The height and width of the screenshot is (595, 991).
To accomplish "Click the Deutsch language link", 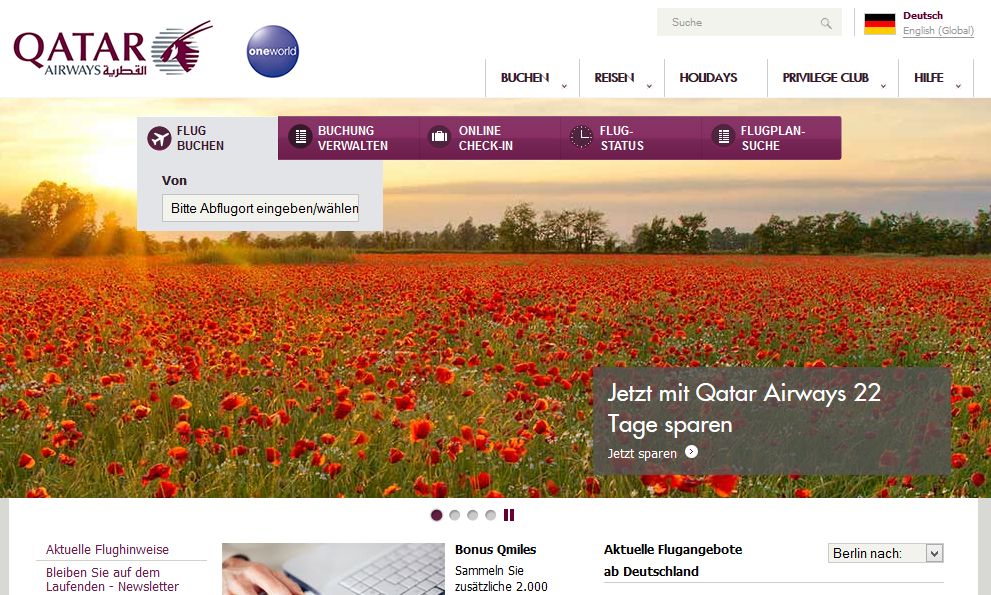I will point(923,15).
